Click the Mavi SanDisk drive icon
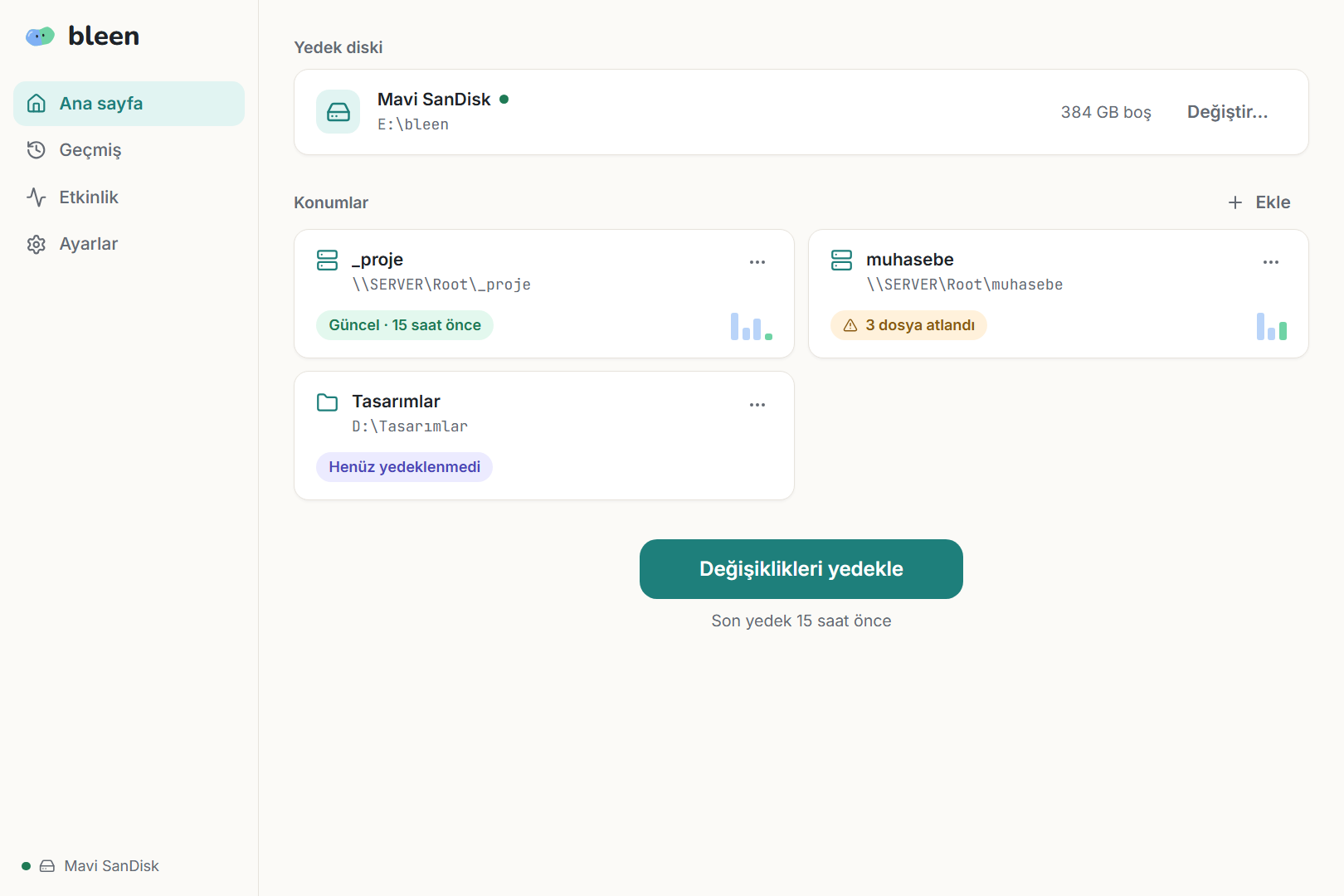This screenshot has height=896, width=1344. 338,112
